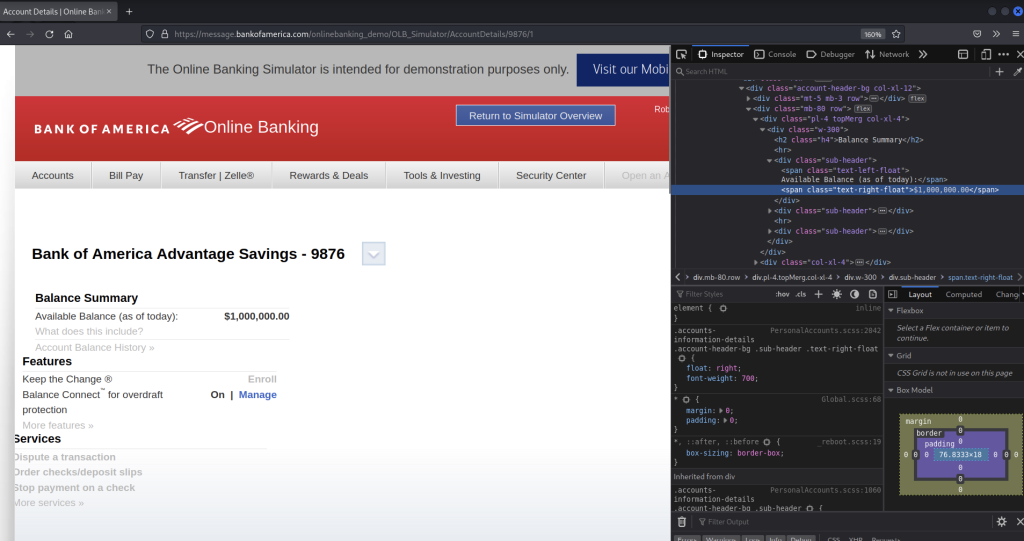
Task: Open console settings gear icon
Action: coord(1001,522)
